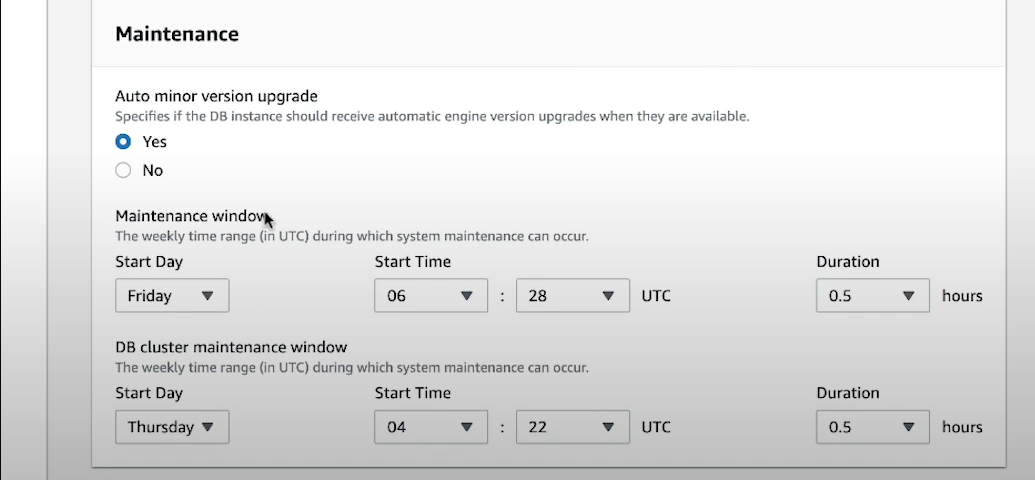Screen dimensions: 1035x480
Task: Select Yes for auto minor version upgrade
Action: tap(123, 142)
